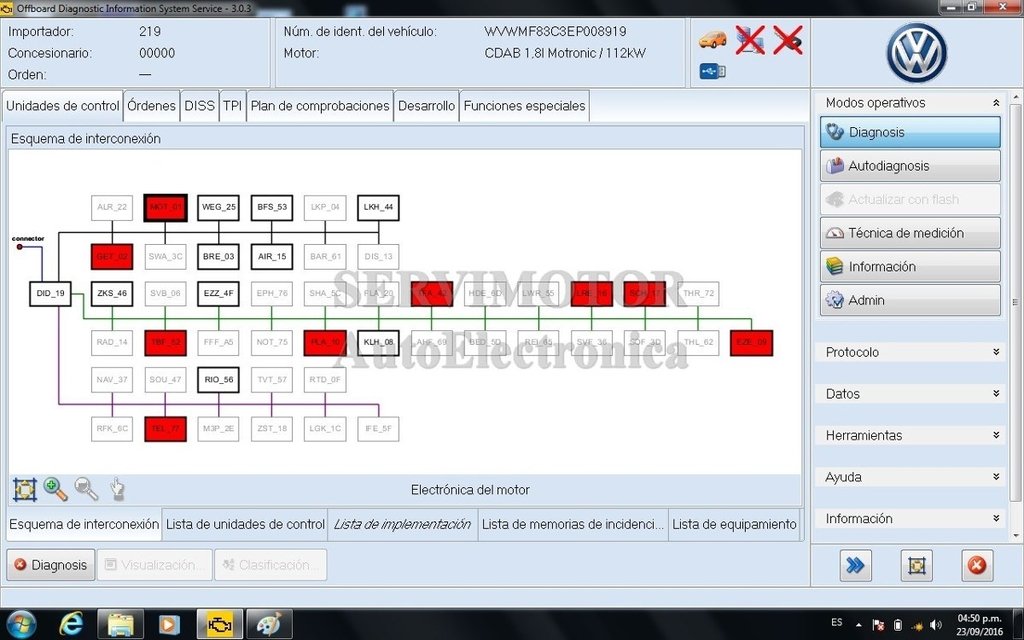Select the Unidades de control tab
Viewport: 1024px width, 640px height.
click(x=63, y=106)
